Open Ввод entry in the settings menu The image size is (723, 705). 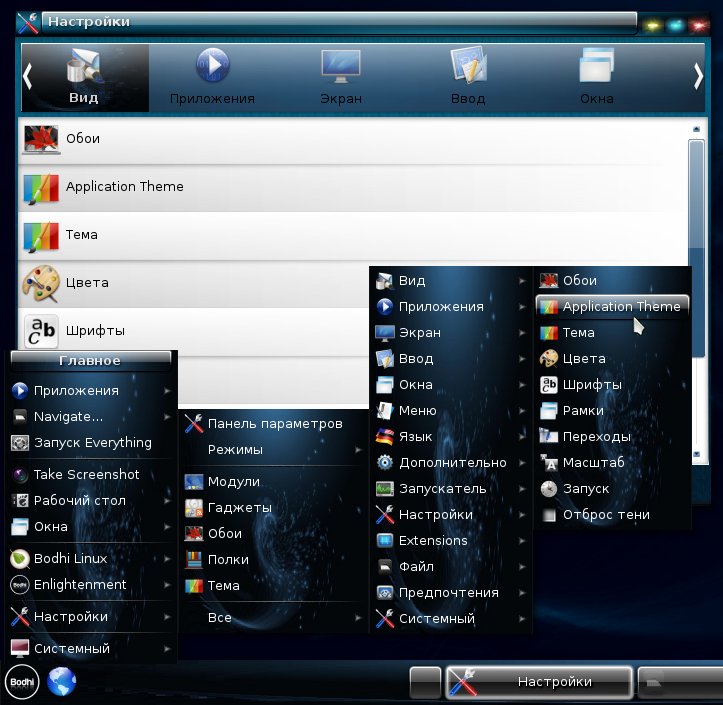click(x=450, y=359)
